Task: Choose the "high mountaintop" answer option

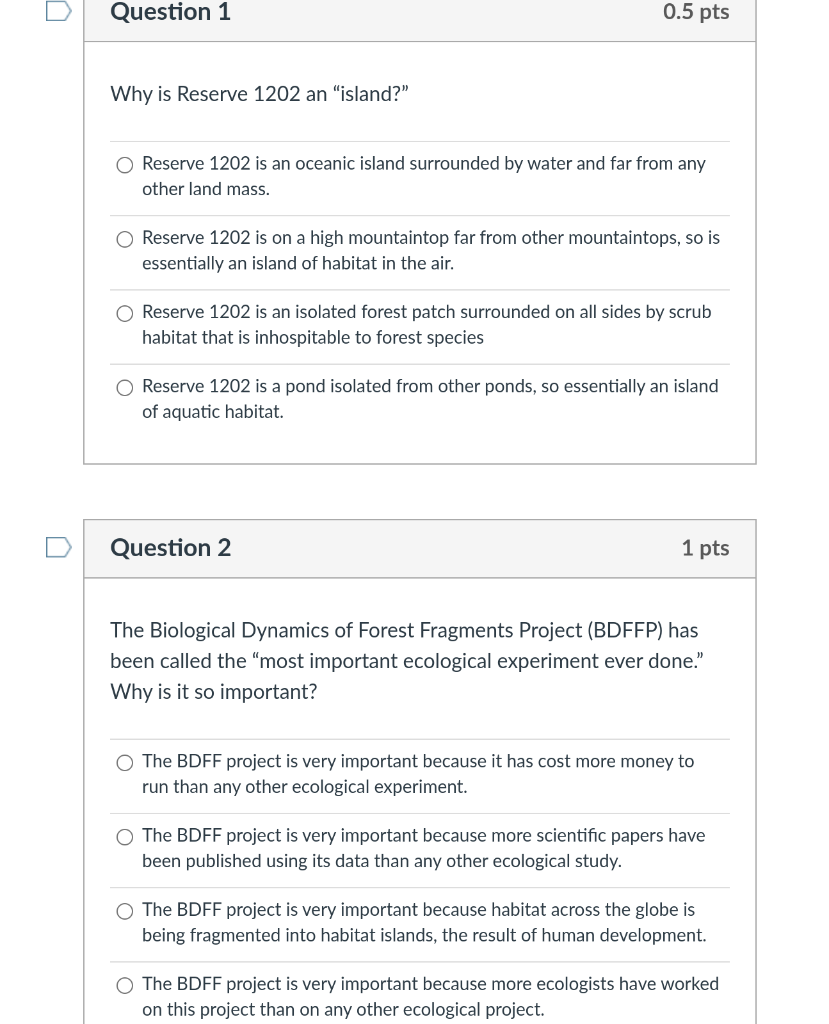Action: (x=124, y=239)
